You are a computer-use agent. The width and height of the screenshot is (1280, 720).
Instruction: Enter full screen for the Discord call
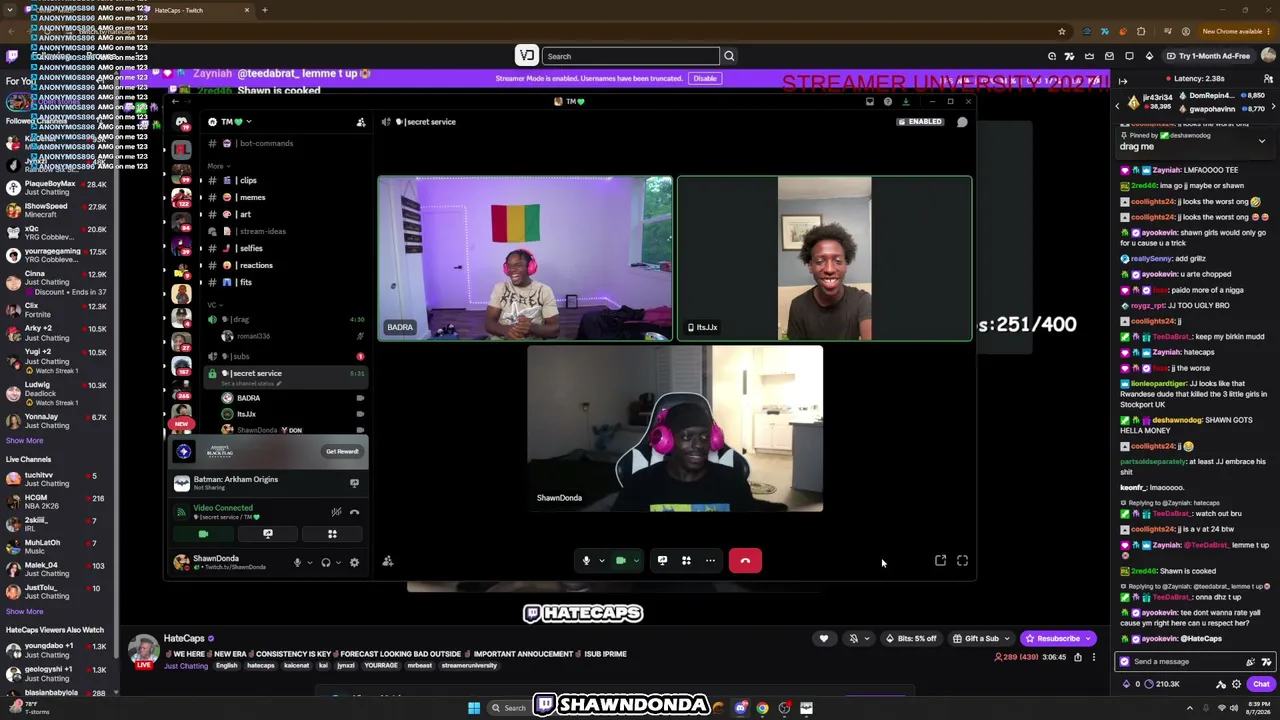[962, 561]
